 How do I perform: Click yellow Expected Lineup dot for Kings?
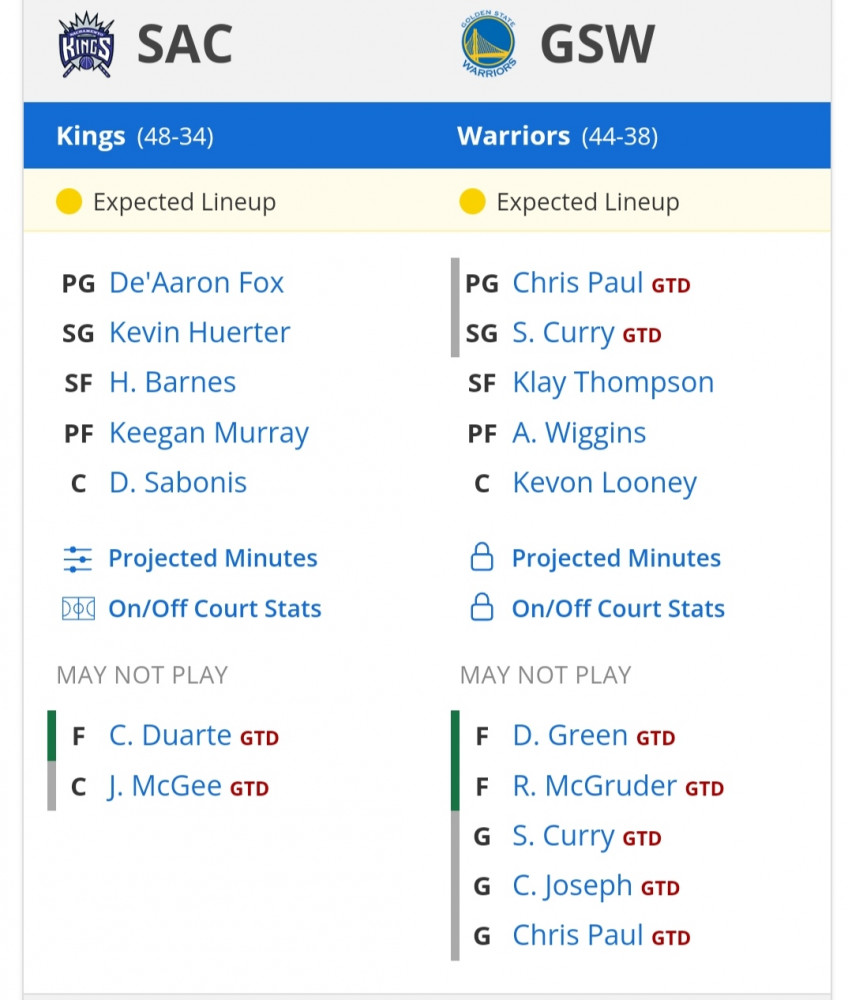[69, 202]
